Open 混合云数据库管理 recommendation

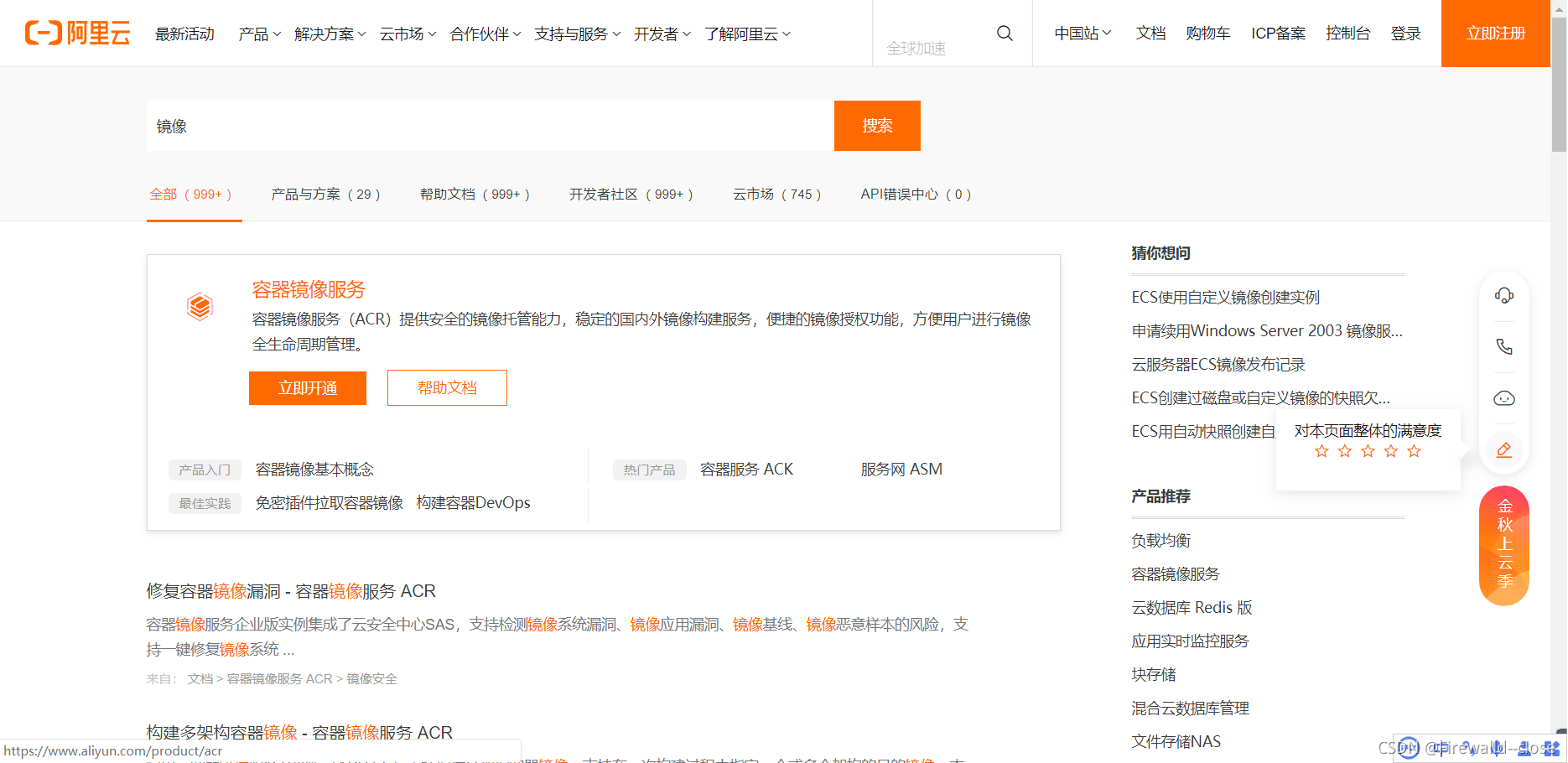click(x=1190, y=708)
